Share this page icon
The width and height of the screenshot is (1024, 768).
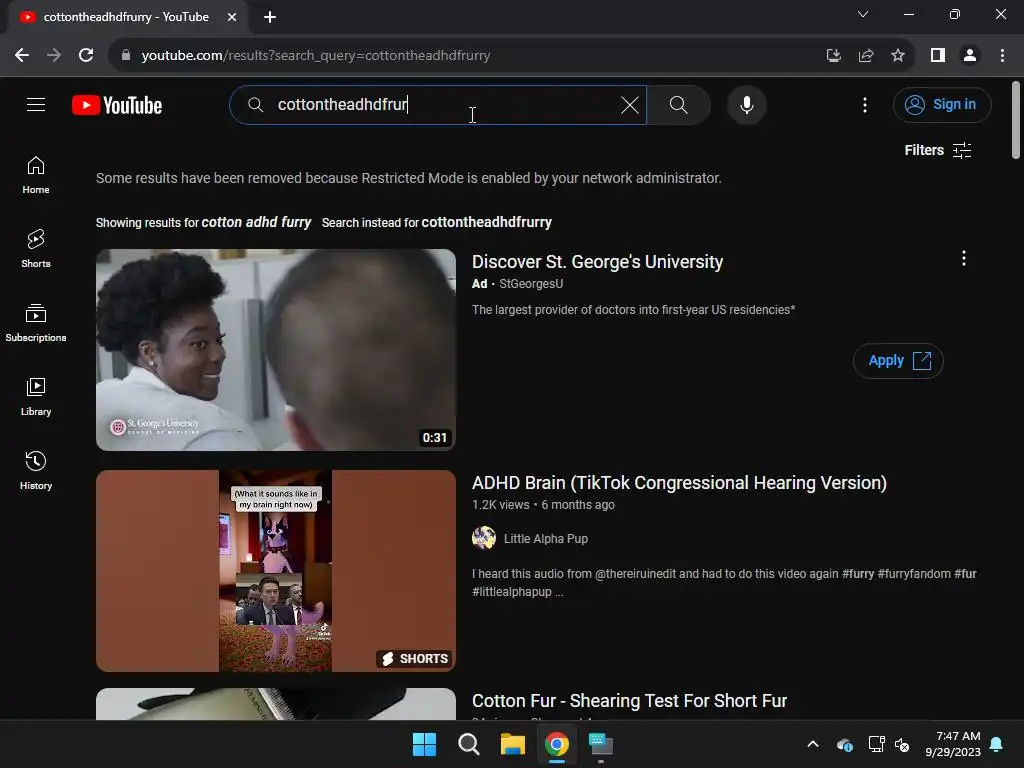866,56
